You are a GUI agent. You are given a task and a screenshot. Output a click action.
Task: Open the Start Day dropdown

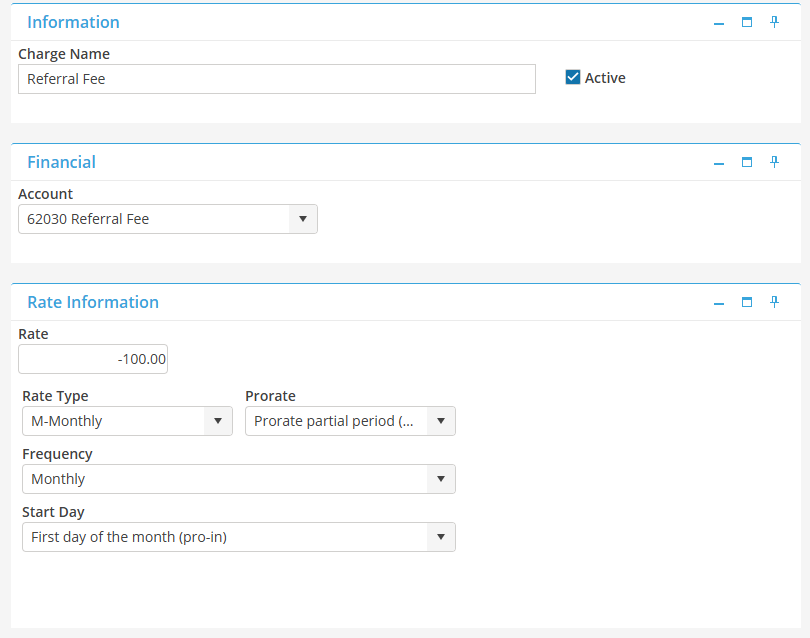441,537
